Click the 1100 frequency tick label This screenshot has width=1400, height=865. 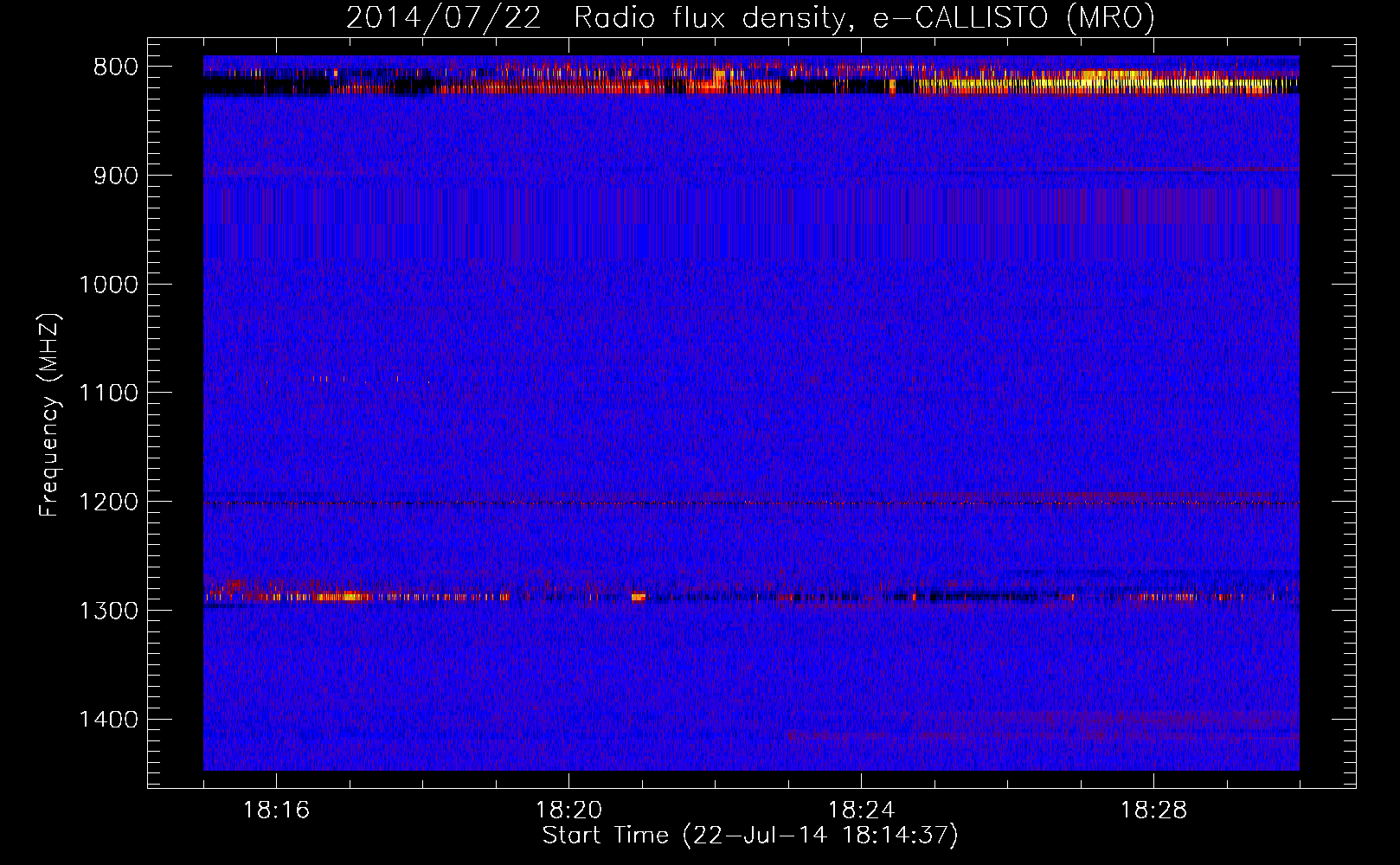pyautogui.click(x=108, y=394)
